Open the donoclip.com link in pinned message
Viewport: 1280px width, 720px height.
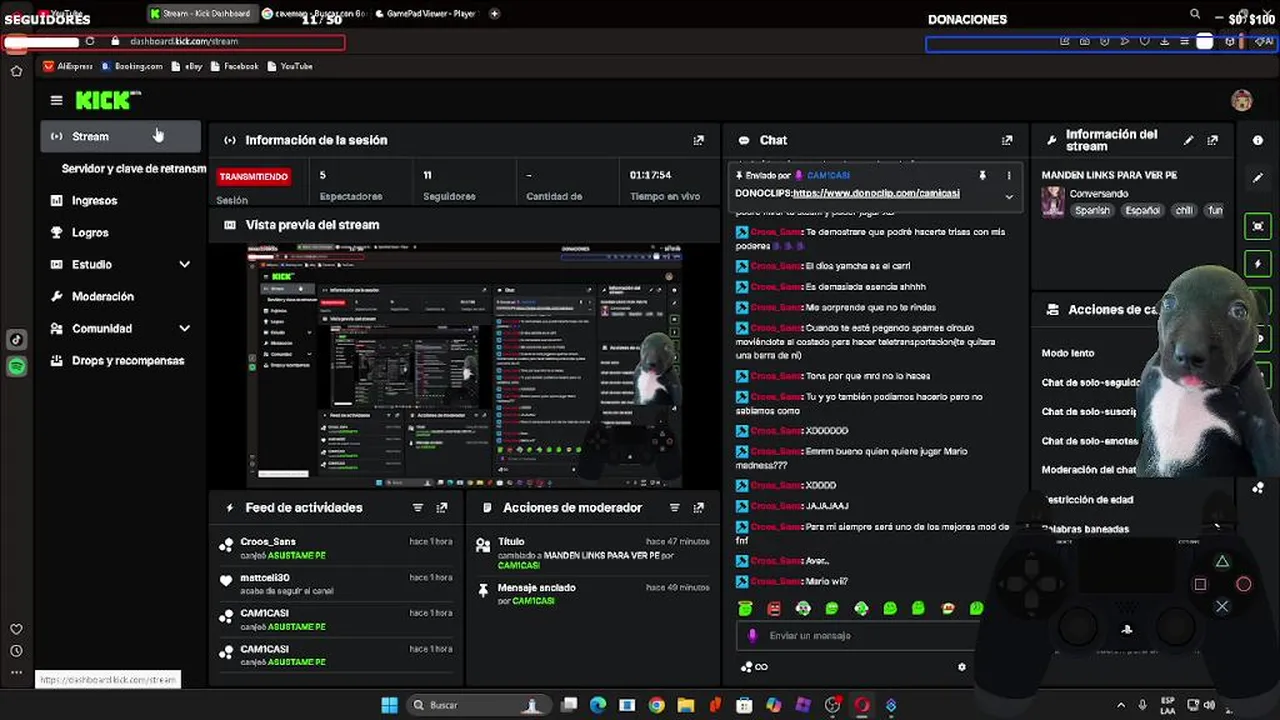coord(876,193)
